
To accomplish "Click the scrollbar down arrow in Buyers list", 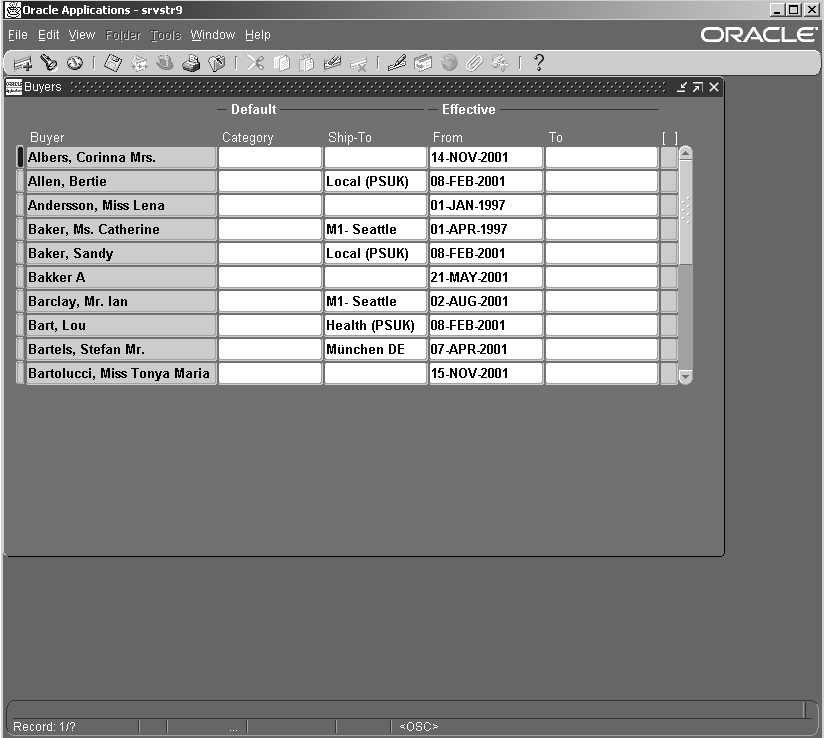I will pyautogui.click(x=685, y=377).
